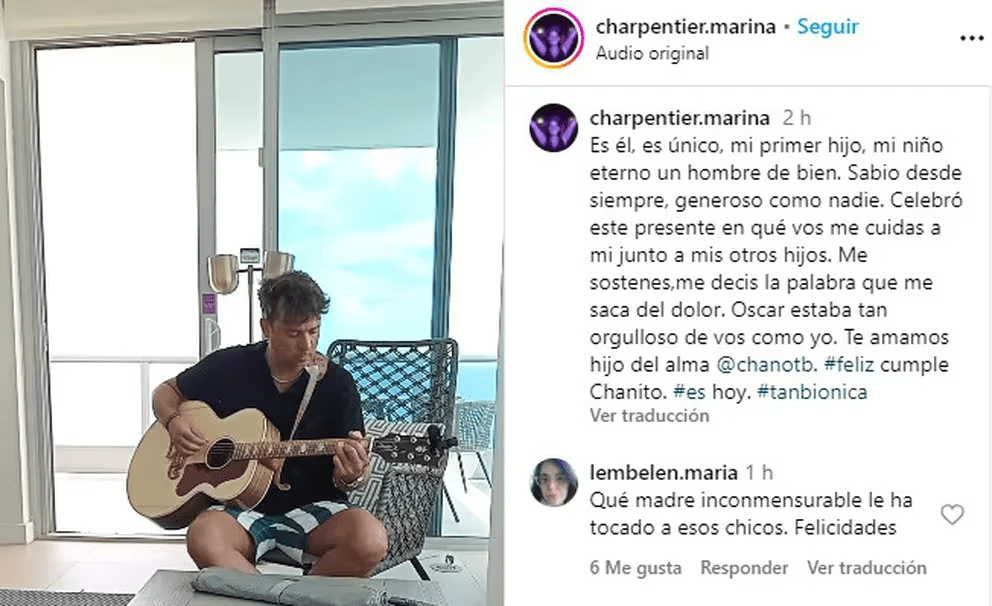The height and width of the screenshot is (606, 992).
Task: Open the #tanbionica hashtag
Action: 812,392
